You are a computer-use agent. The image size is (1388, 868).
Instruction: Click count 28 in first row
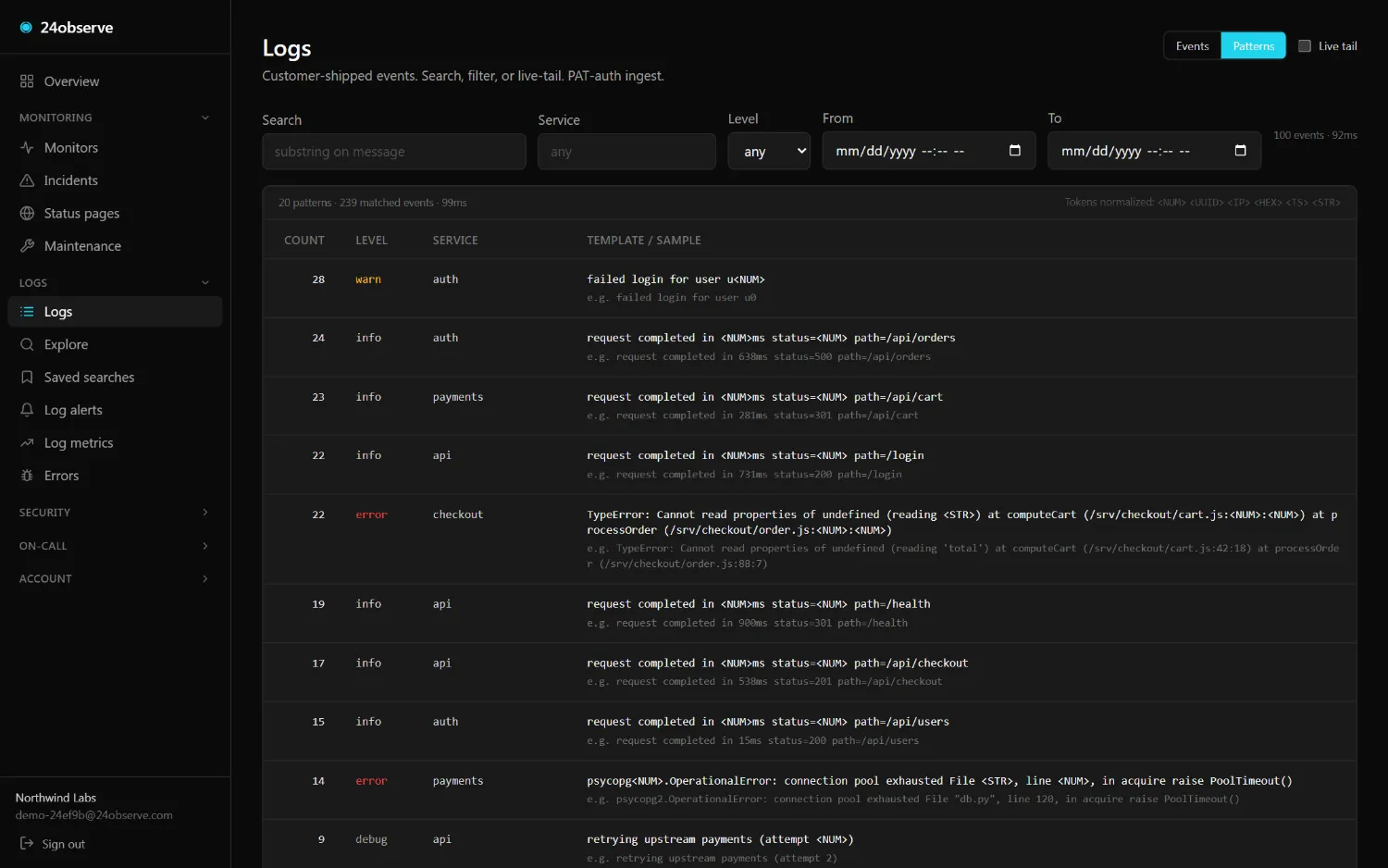coord(318,279)
